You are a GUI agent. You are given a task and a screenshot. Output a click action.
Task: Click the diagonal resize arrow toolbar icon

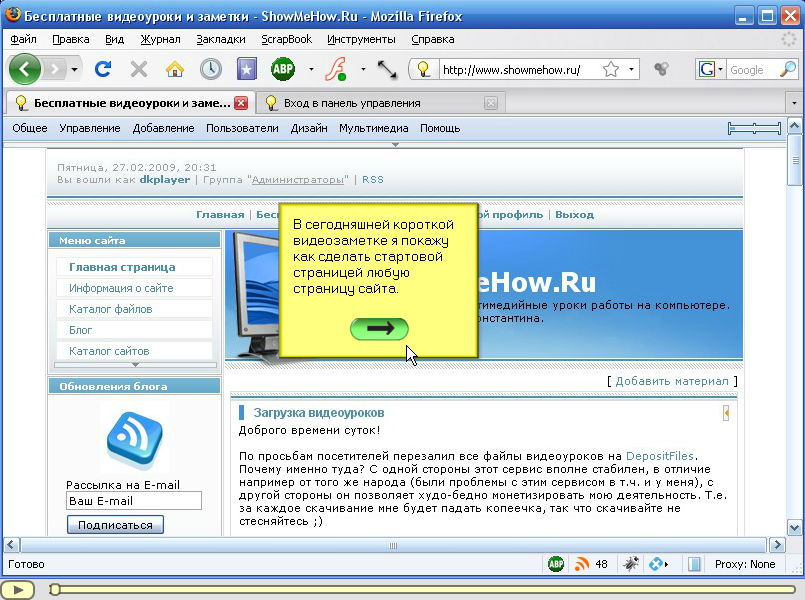pyautogui.click(x=387, y=69)
